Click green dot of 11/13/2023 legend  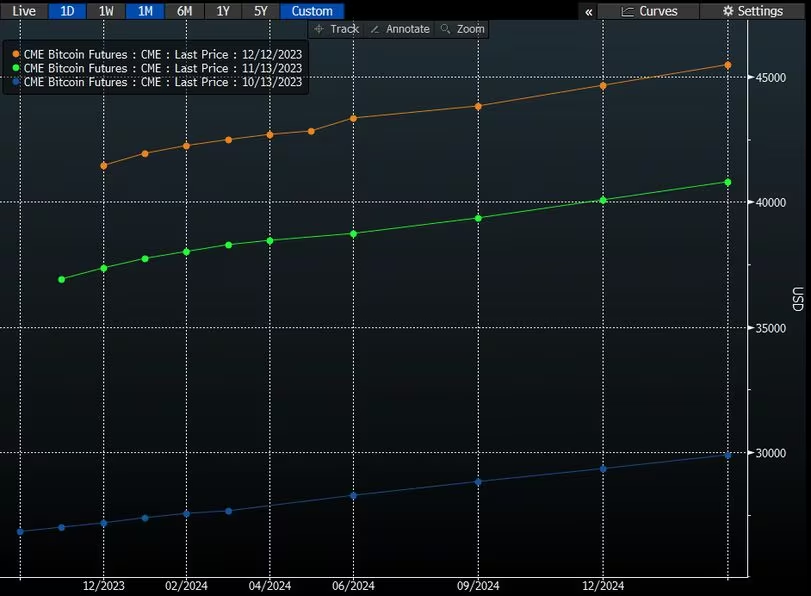click(16, 68)
